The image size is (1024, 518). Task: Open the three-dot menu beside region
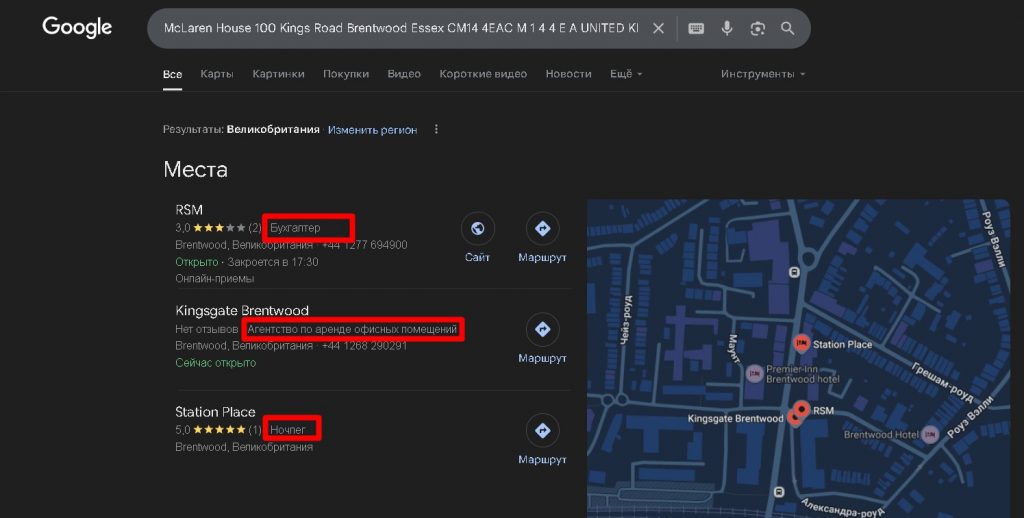436,129
